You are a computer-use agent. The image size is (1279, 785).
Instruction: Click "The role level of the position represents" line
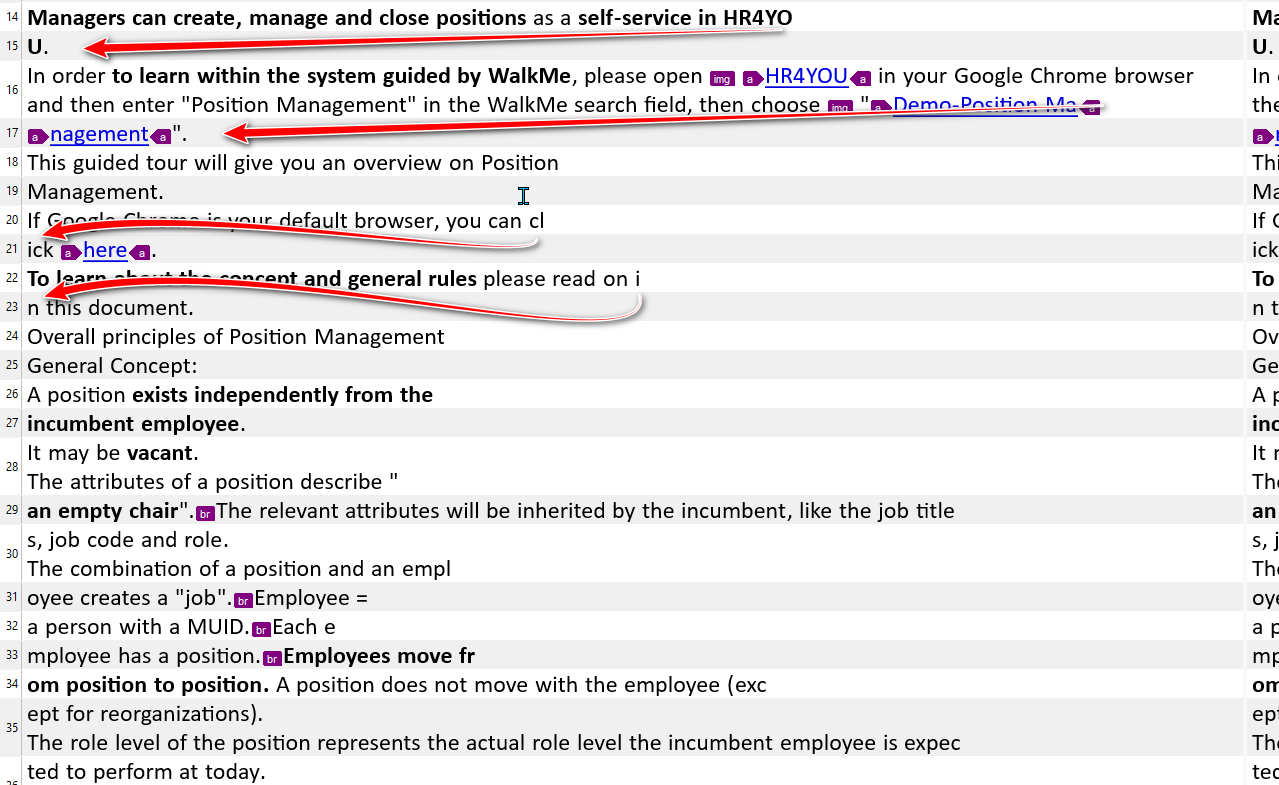pos(494,743)
